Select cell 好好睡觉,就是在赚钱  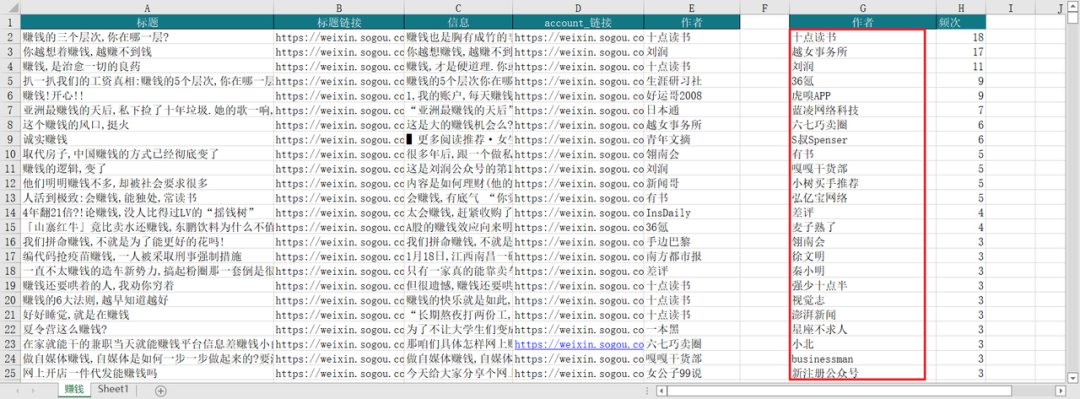point(147,315)
